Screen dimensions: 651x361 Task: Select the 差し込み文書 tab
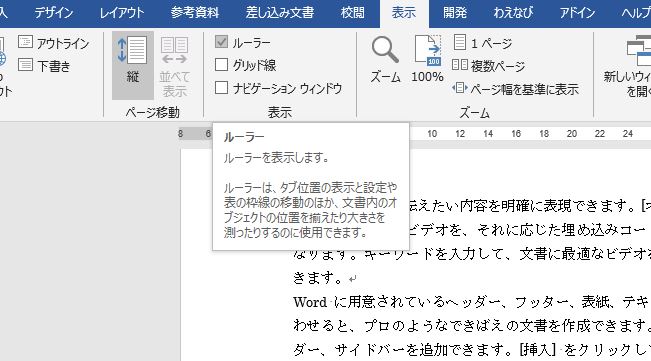[280, 12]
